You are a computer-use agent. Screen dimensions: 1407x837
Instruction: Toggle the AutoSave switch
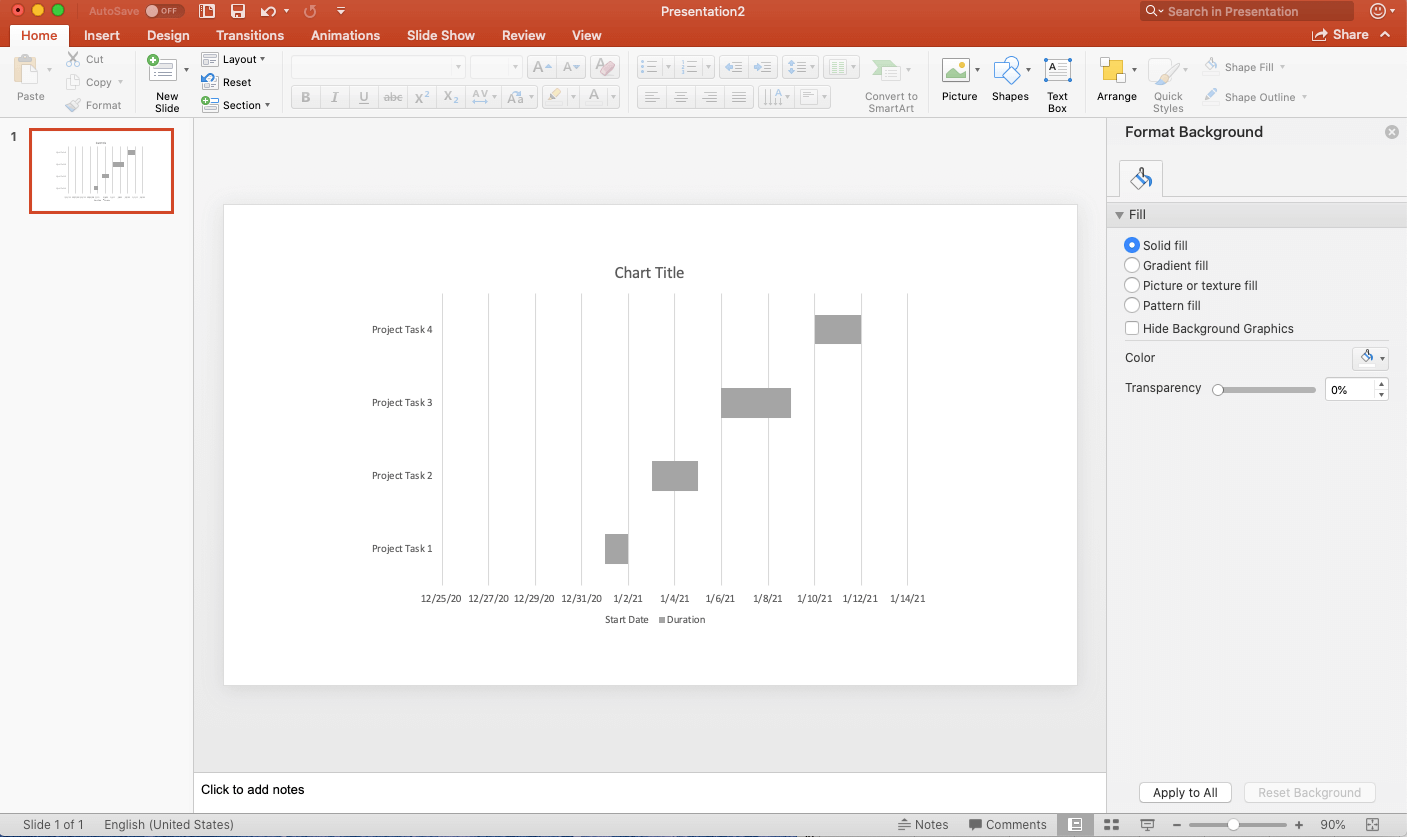(x=164, y=11)
